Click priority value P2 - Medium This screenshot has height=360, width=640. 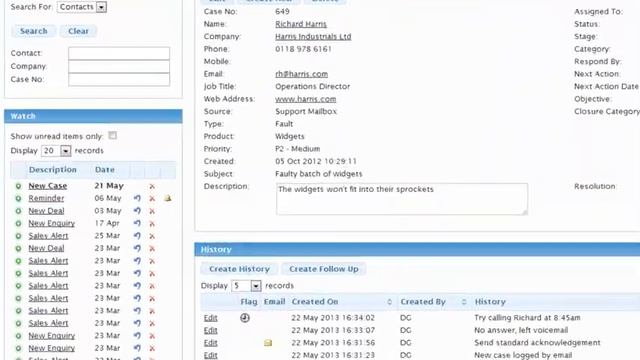coord(298,149)
